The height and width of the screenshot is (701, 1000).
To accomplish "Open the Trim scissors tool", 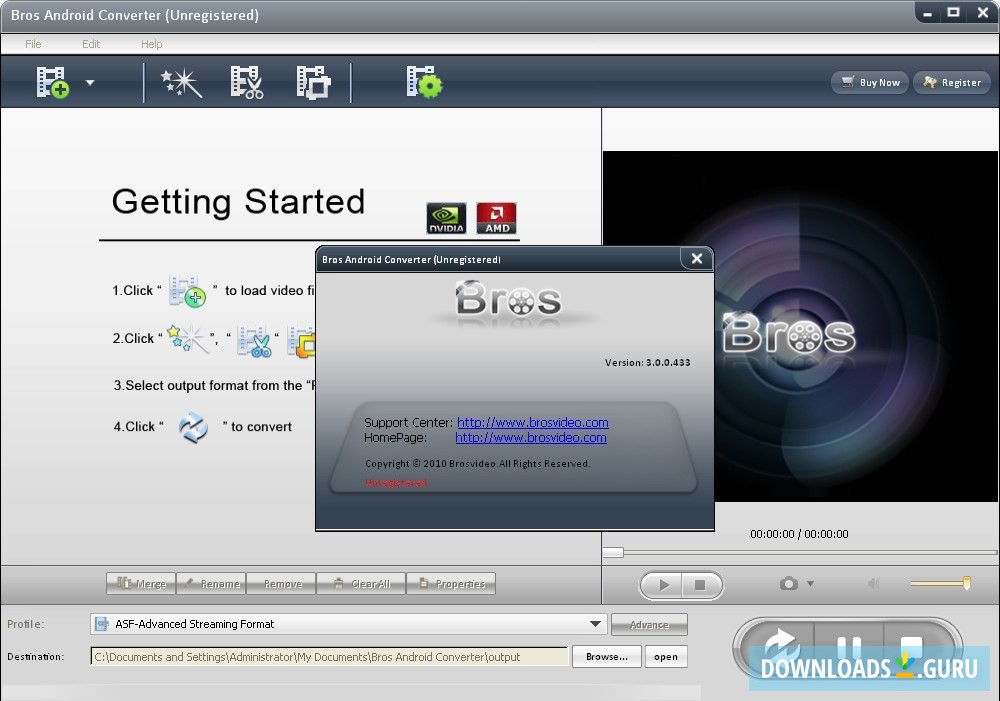I will [247, 82].
